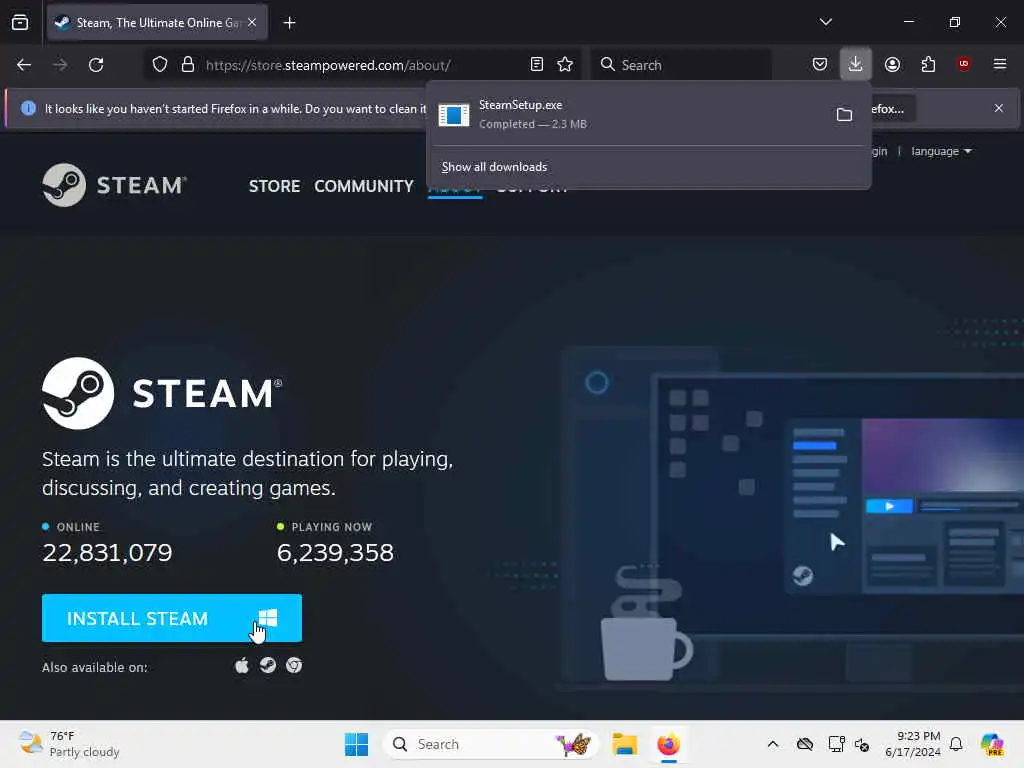Image resolution: width=1024 pixels, height=768 pixels.
Task: Click the Firefox taskbar icon
Action: tap(668, 744)
